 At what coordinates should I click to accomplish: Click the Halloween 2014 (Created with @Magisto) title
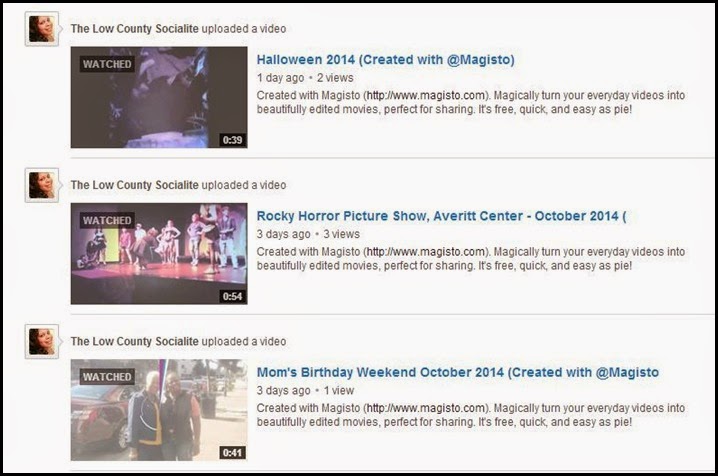[x=385, y=60]
